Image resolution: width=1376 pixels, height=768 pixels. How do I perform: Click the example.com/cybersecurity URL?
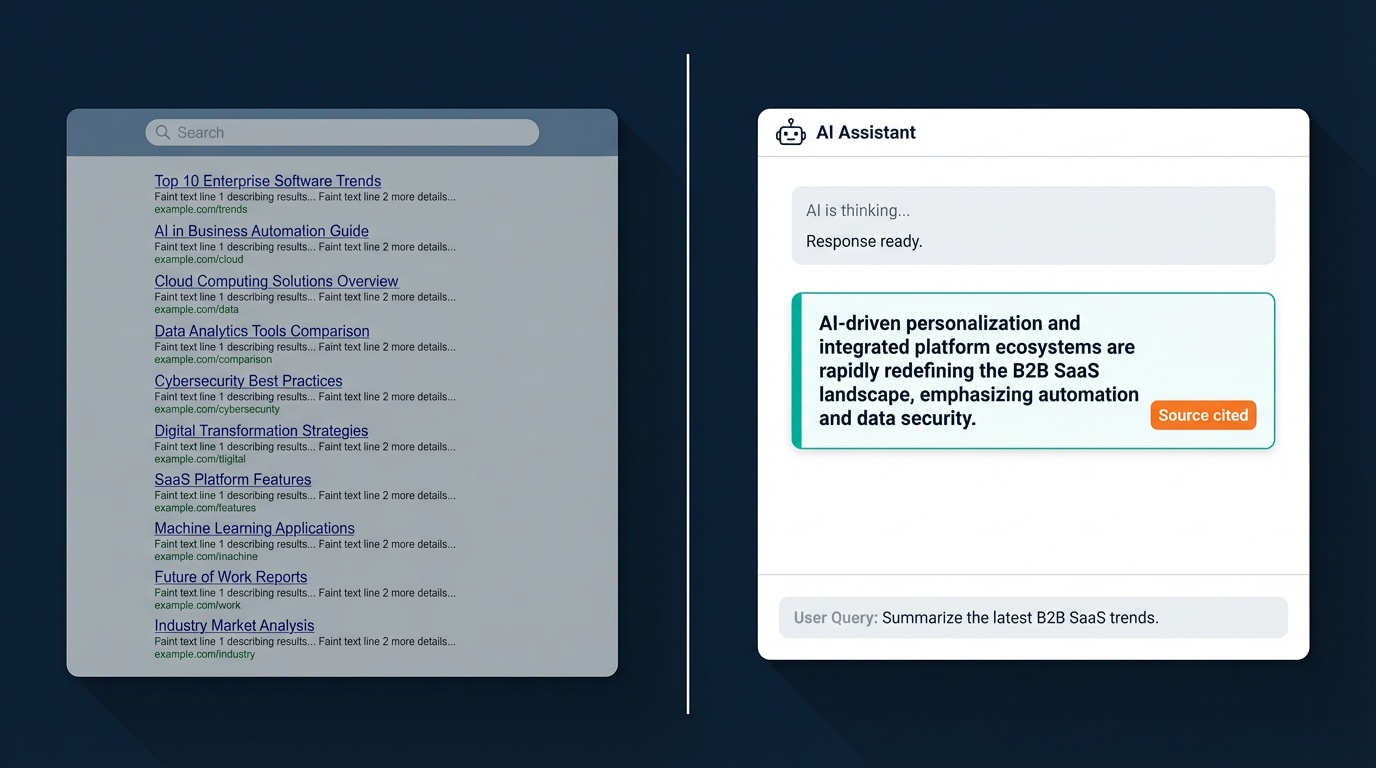(x=217, y=409)
